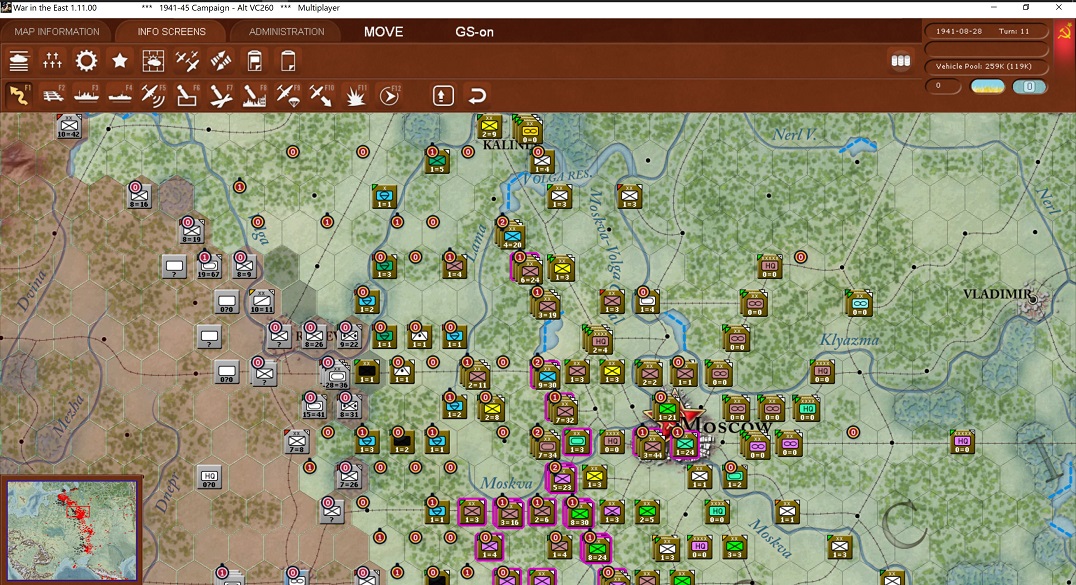
Task: Click the date 1941-08-28 Turn 11 field
Action: tap(984, 32)
